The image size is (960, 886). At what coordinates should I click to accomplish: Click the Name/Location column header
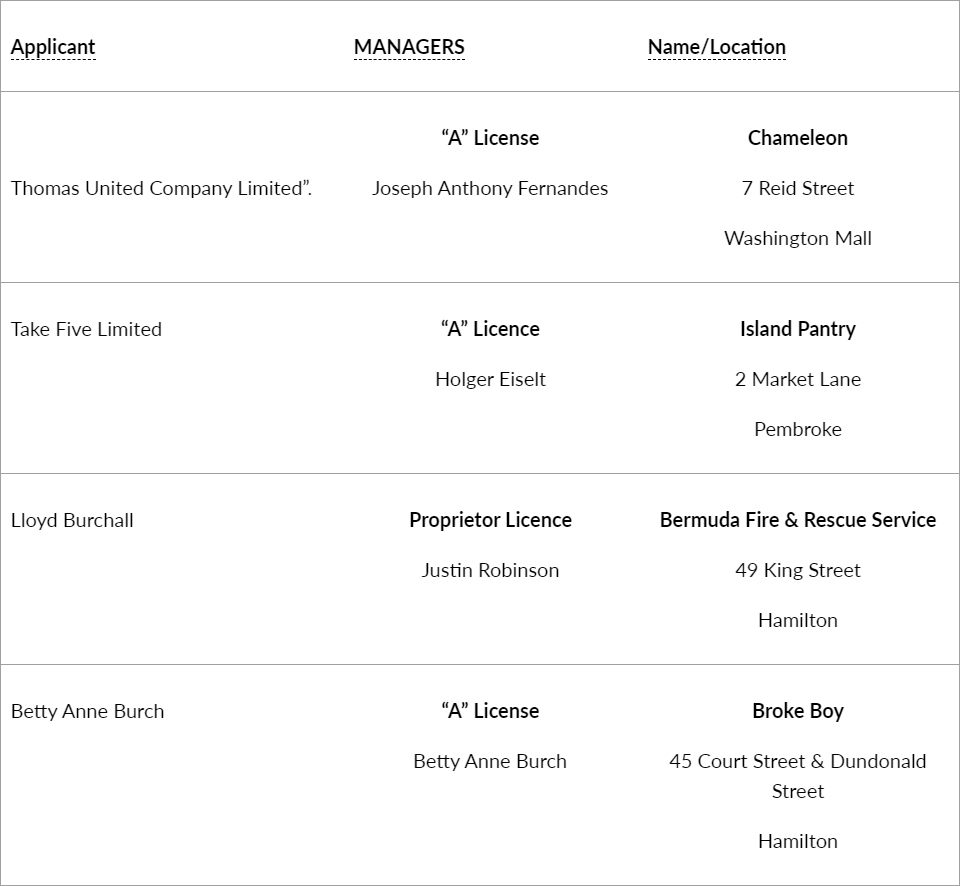pos(716,47)
